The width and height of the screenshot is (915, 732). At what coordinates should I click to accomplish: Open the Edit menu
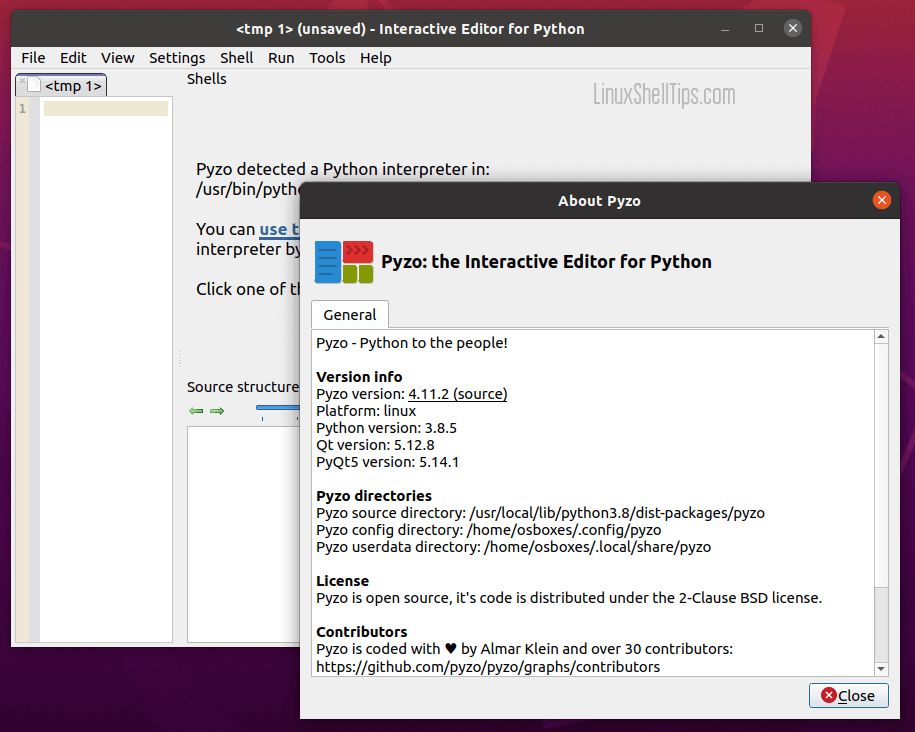[x=73, y=58]
